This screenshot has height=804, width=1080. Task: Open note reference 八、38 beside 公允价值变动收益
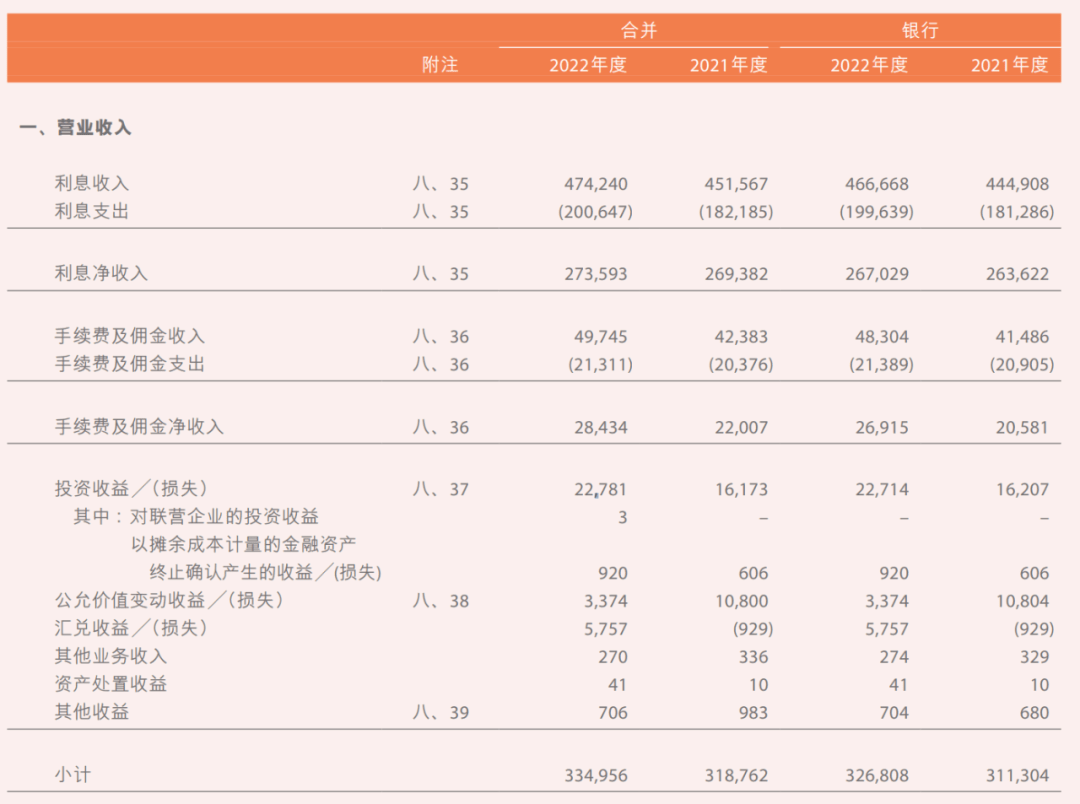click(442, 601)
